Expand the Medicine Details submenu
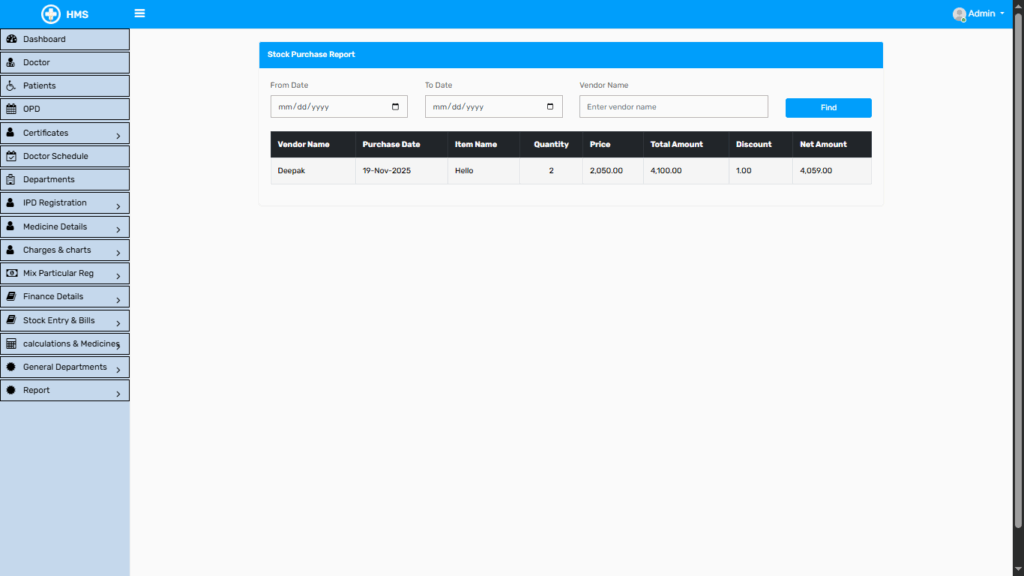This screenshot has height=576, width=1024. 117,229
